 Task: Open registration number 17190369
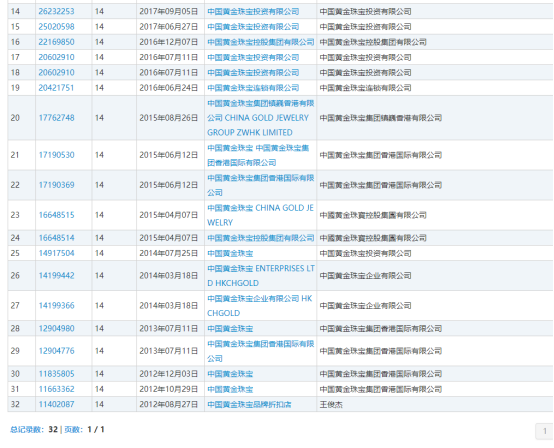pos(56,185)
